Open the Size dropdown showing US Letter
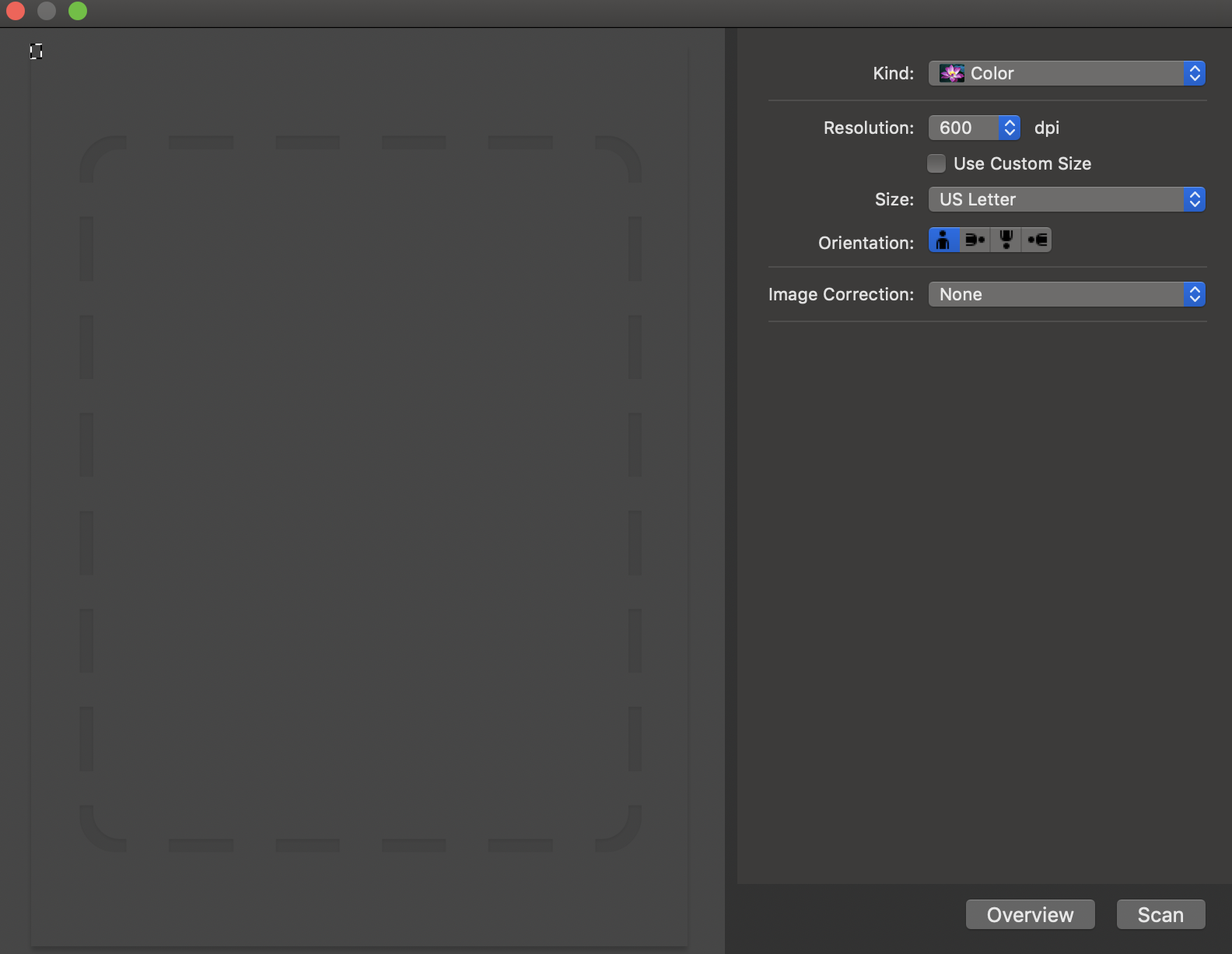Image resolution: width=1232 pixels, height=954 pixels. 1066,199
